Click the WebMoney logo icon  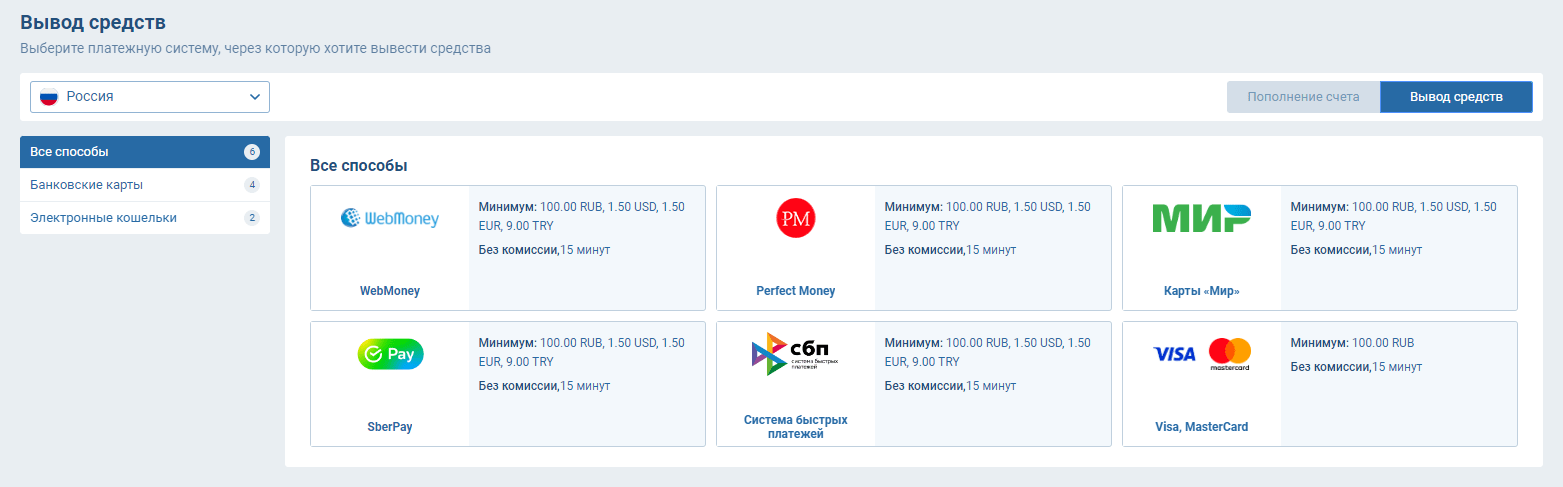(389, 217)
